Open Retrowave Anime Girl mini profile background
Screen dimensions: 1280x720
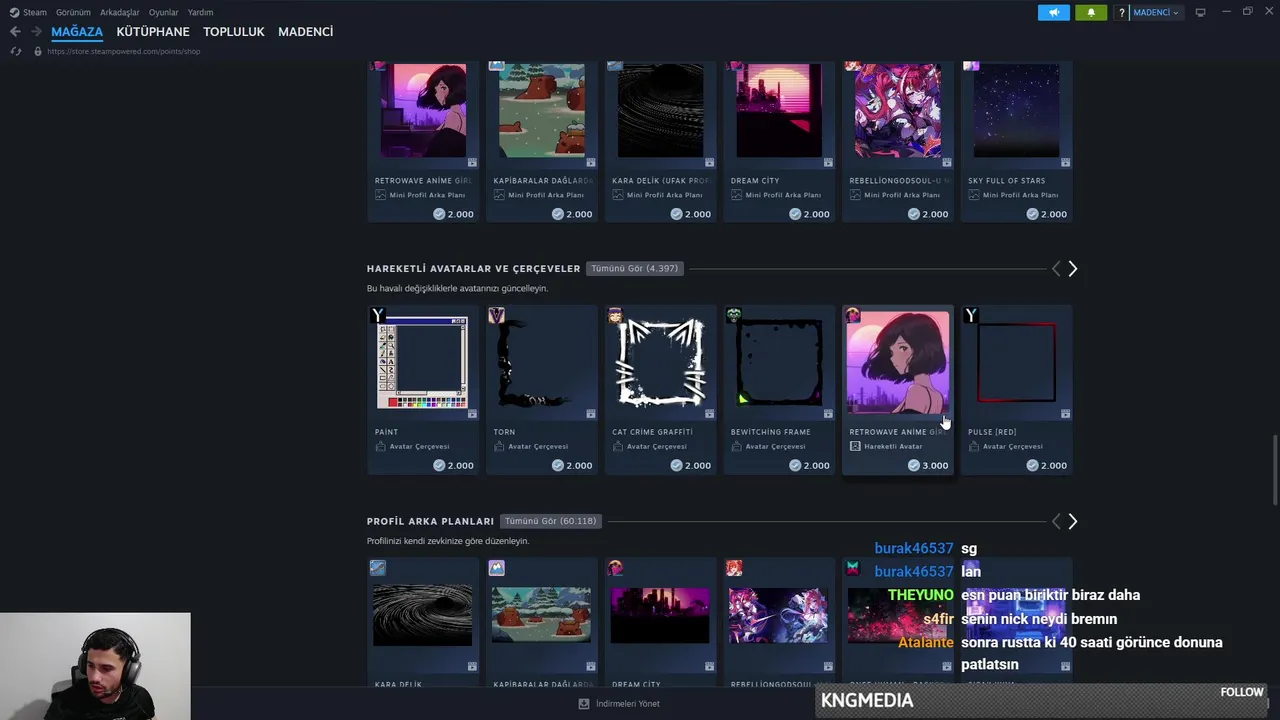click(422, 141)
